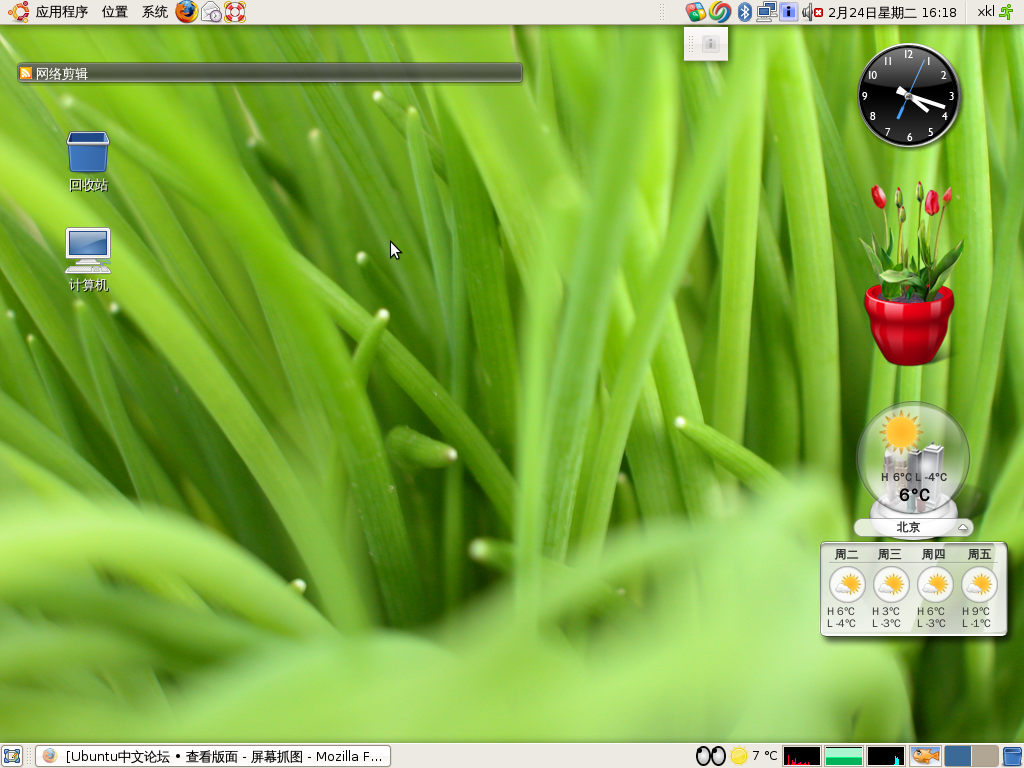Viewport: 1024px width, 768px height.
Task: Open the calendar from date 2月24日星期二 16:18
Action: (892, 12)
